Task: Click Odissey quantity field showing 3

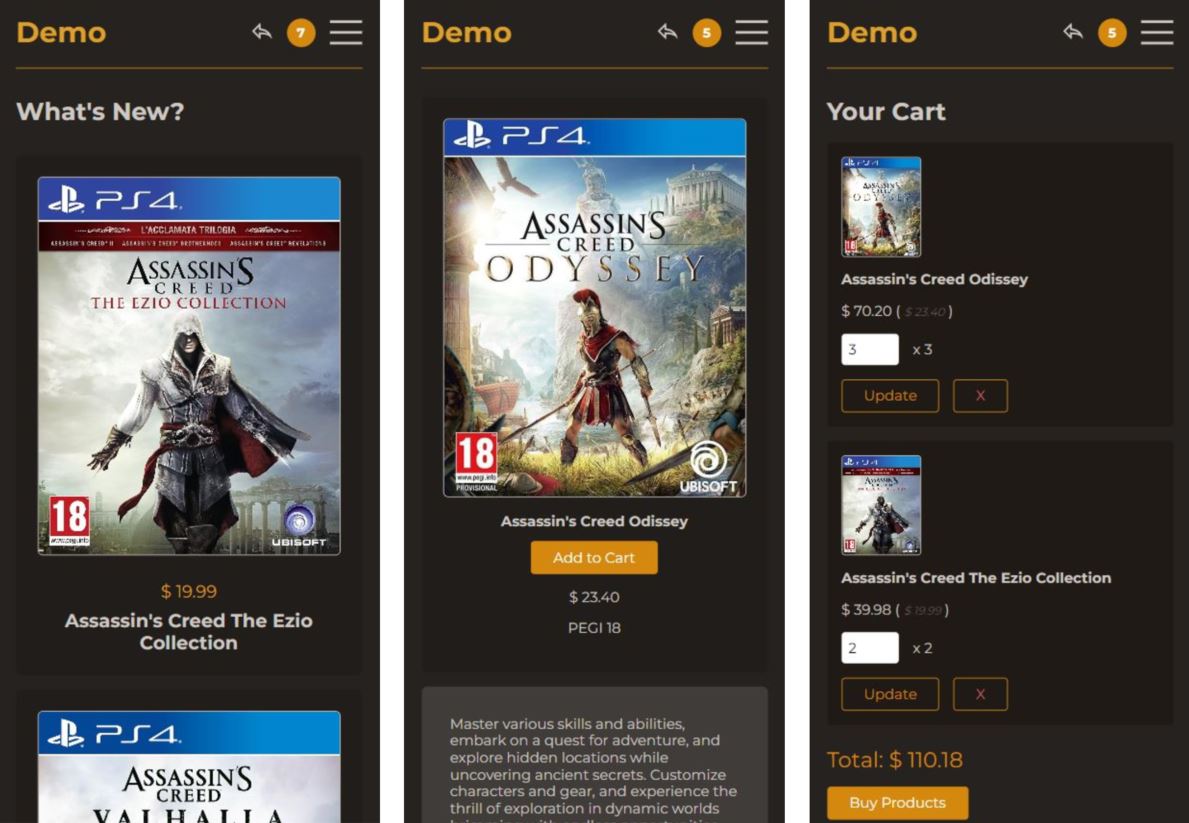Action: pos(870,350)
